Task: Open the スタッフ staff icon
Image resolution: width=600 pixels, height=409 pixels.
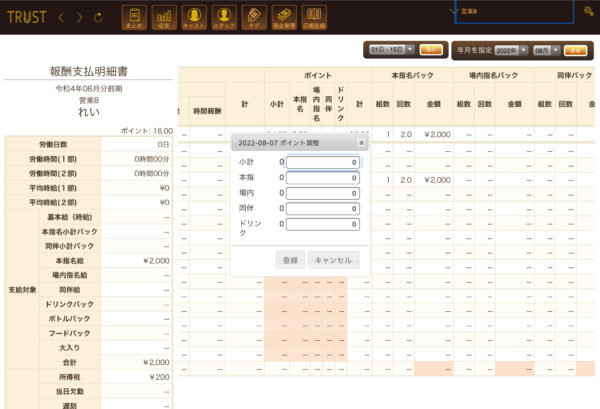Action: 224,17
